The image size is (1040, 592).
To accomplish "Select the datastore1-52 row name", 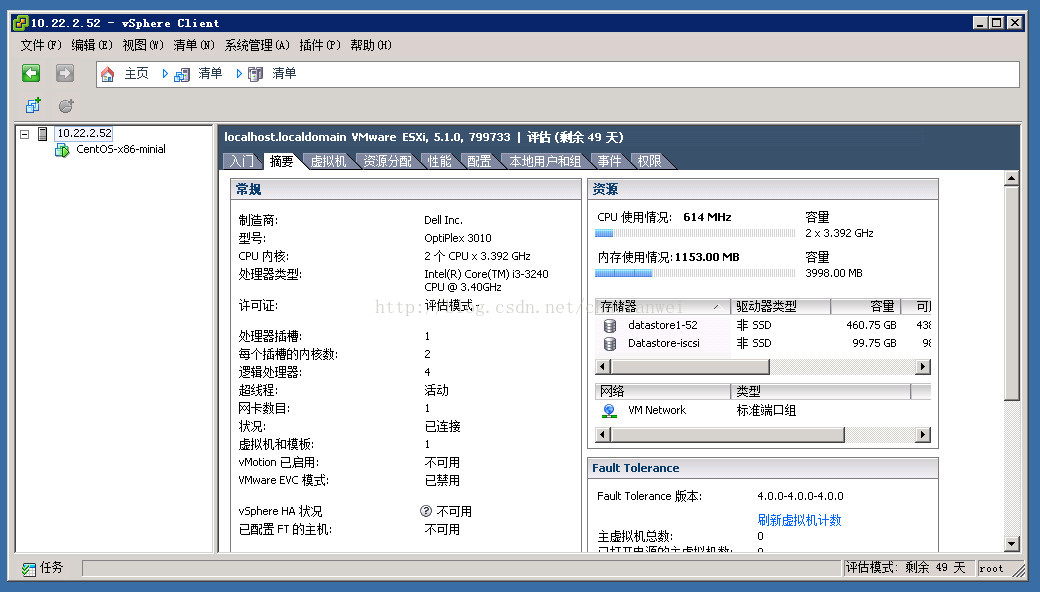I will pos(663,326).
